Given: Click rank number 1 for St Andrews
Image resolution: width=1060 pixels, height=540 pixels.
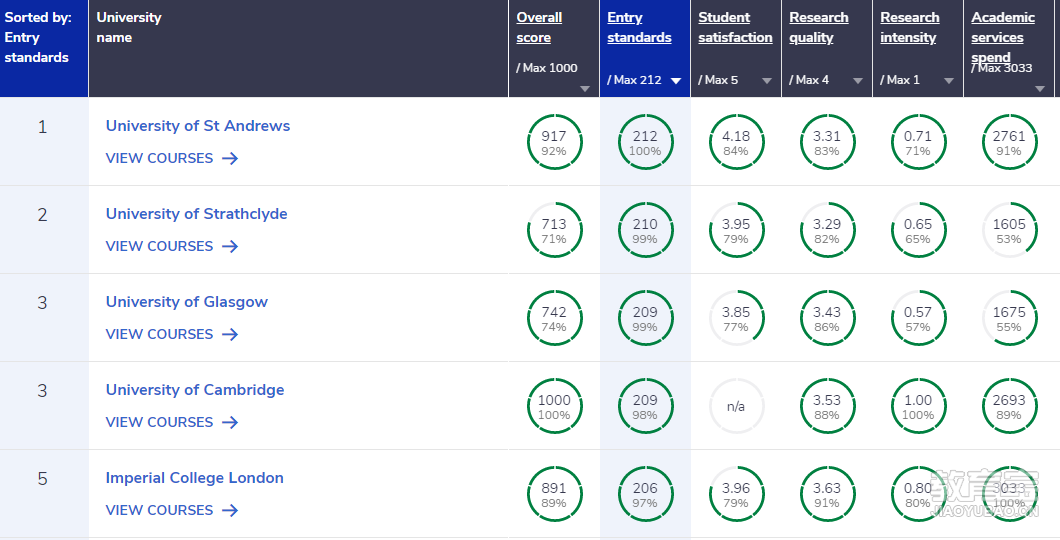Looking at the screenshot, I should (x=43, y=127).
